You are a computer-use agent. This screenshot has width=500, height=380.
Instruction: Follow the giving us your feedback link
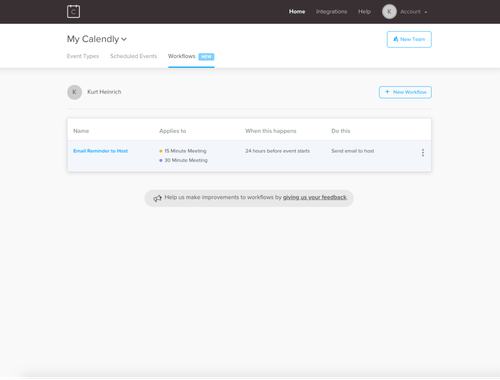[314, 197]
